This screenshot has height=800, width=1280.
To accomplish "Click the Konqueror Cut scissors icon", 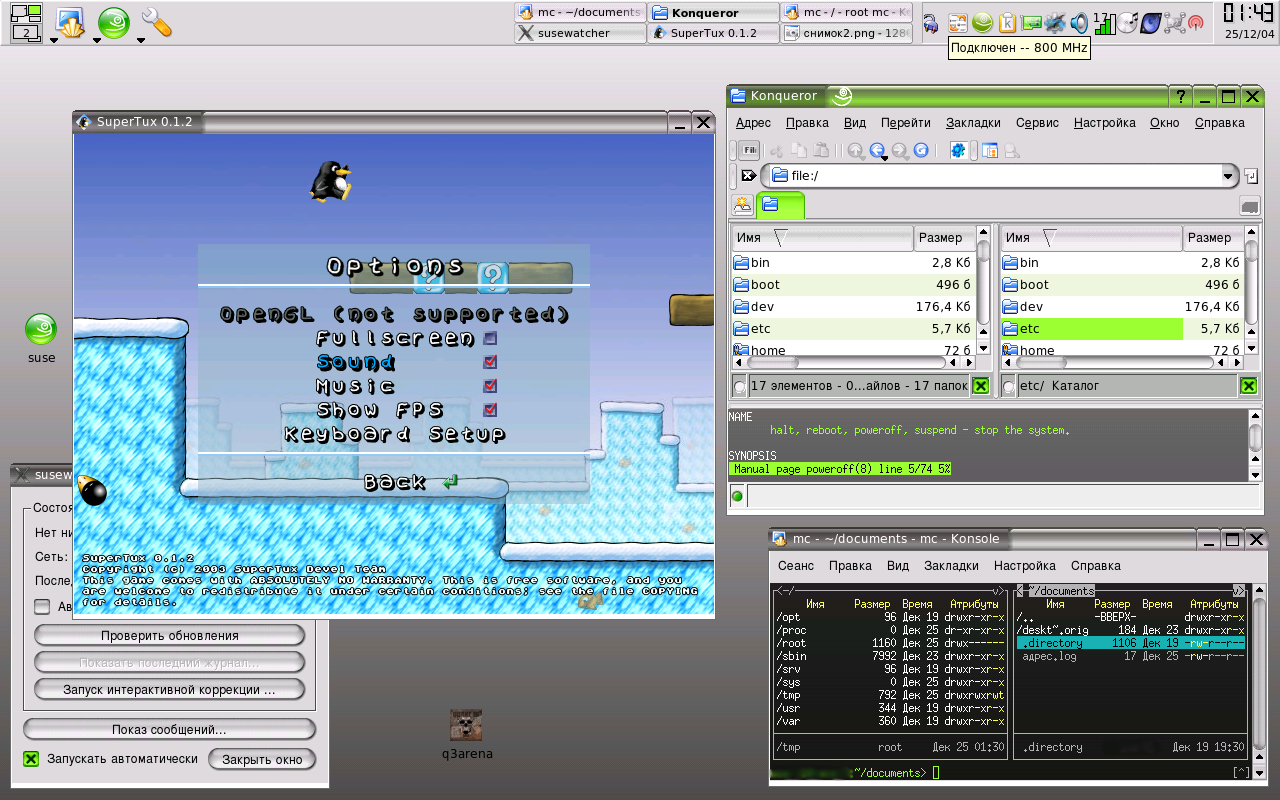I will [x=777, y=151].
